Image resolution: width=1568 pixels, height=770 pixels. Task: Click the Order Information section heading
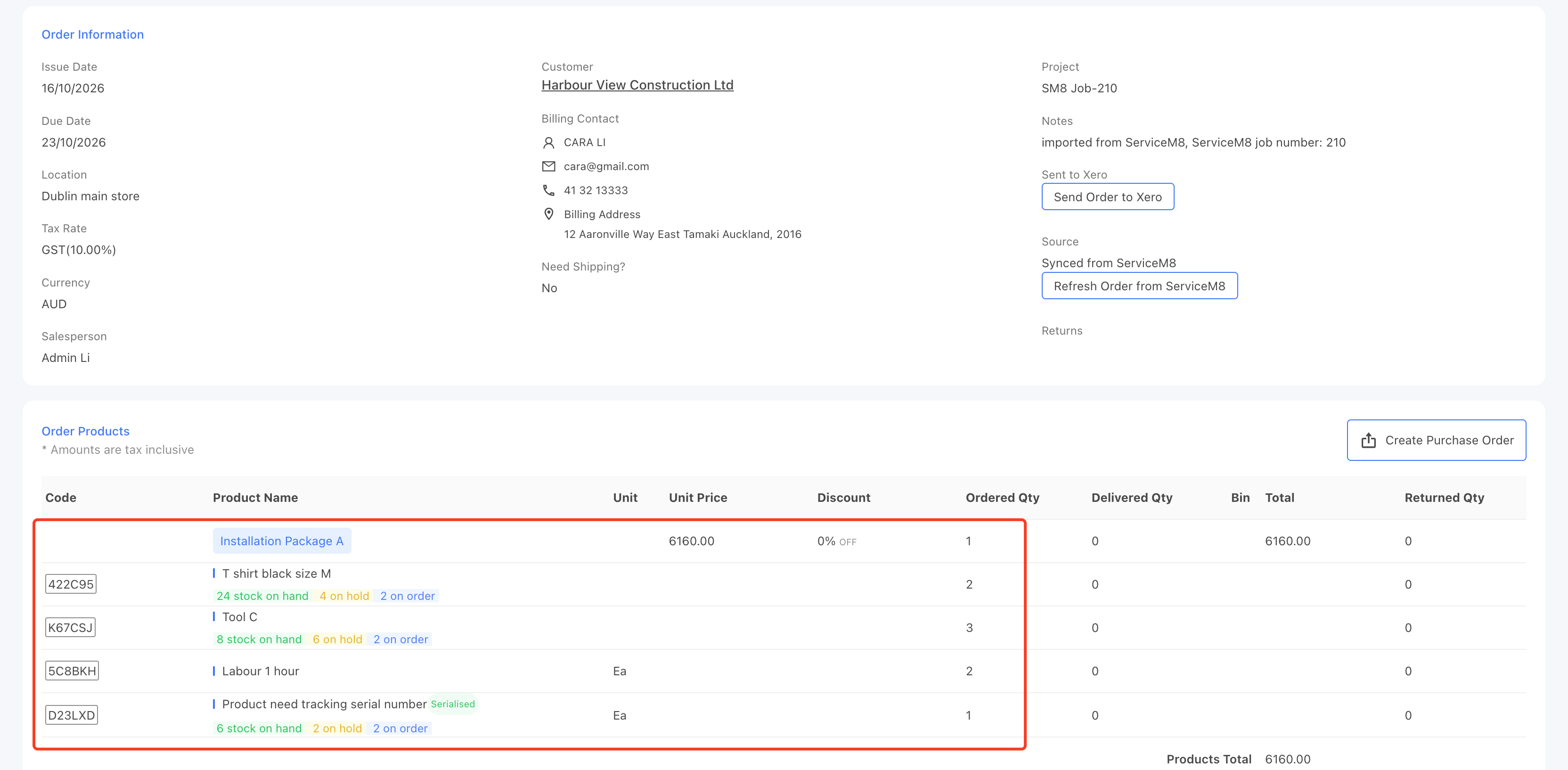tap(92, 35)
